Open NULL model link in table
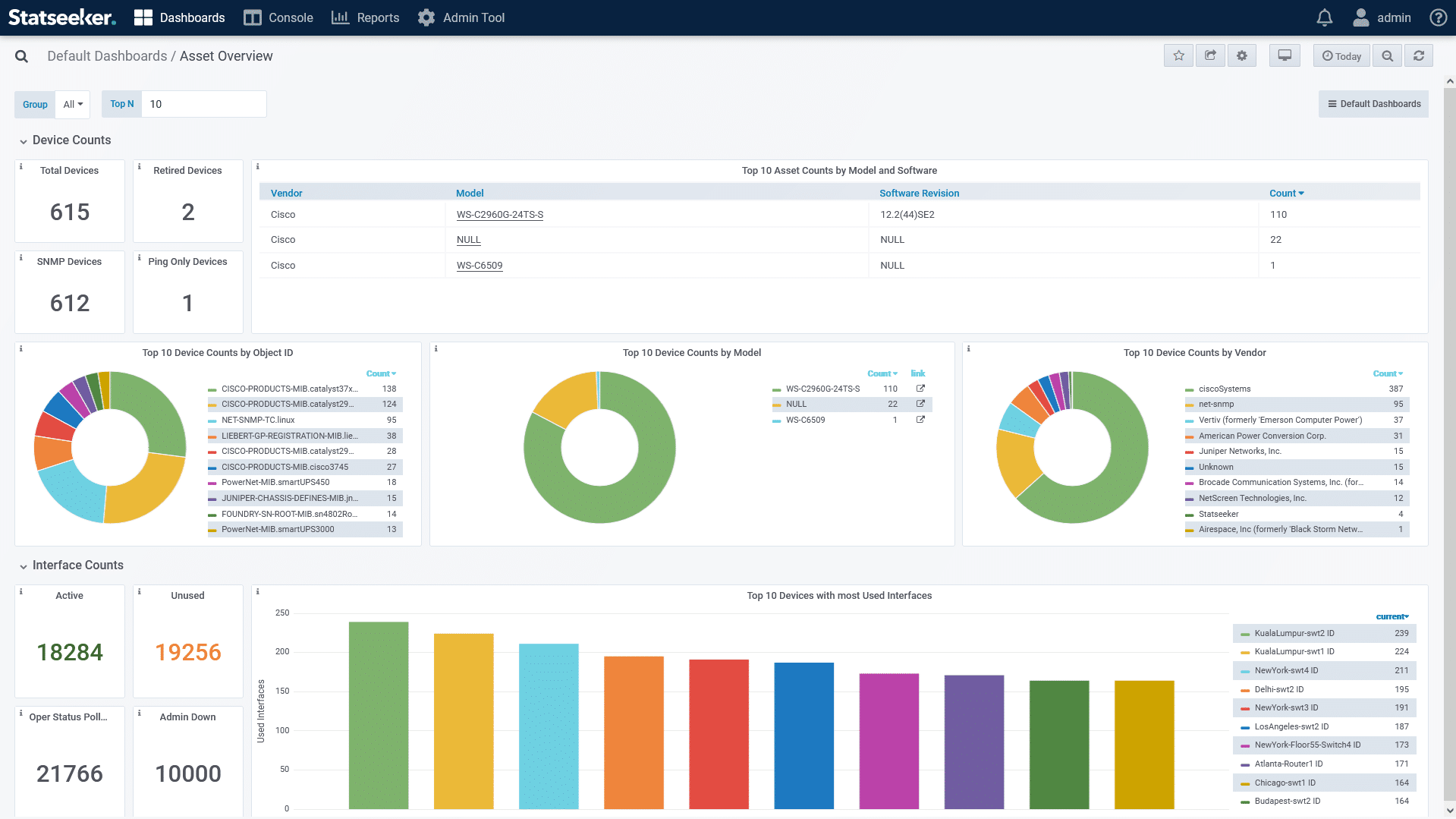This screenshot has height=819, width=1456. [469, 240]
